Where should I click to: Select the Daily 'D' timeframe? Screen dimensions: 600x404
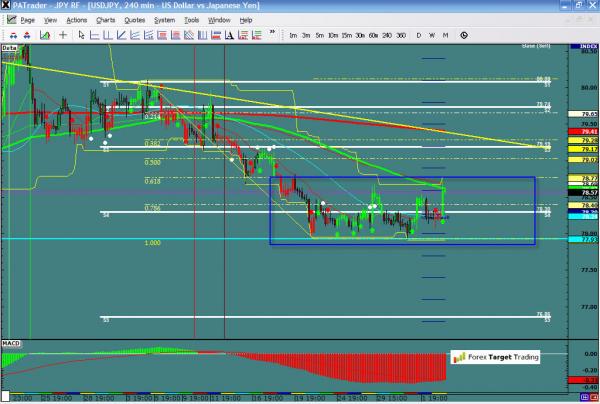pyautogui.click(x=417, y=36)
